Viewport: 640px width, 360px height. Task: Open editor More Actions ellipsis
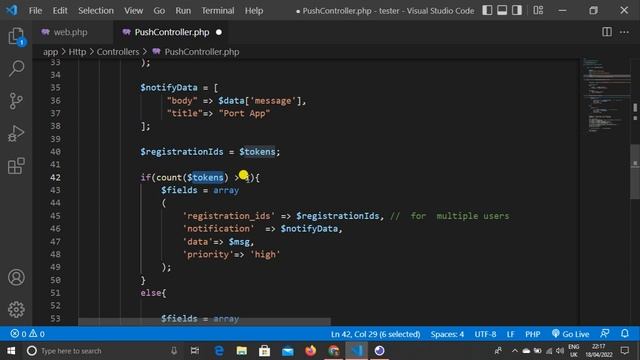pos(624,32)
